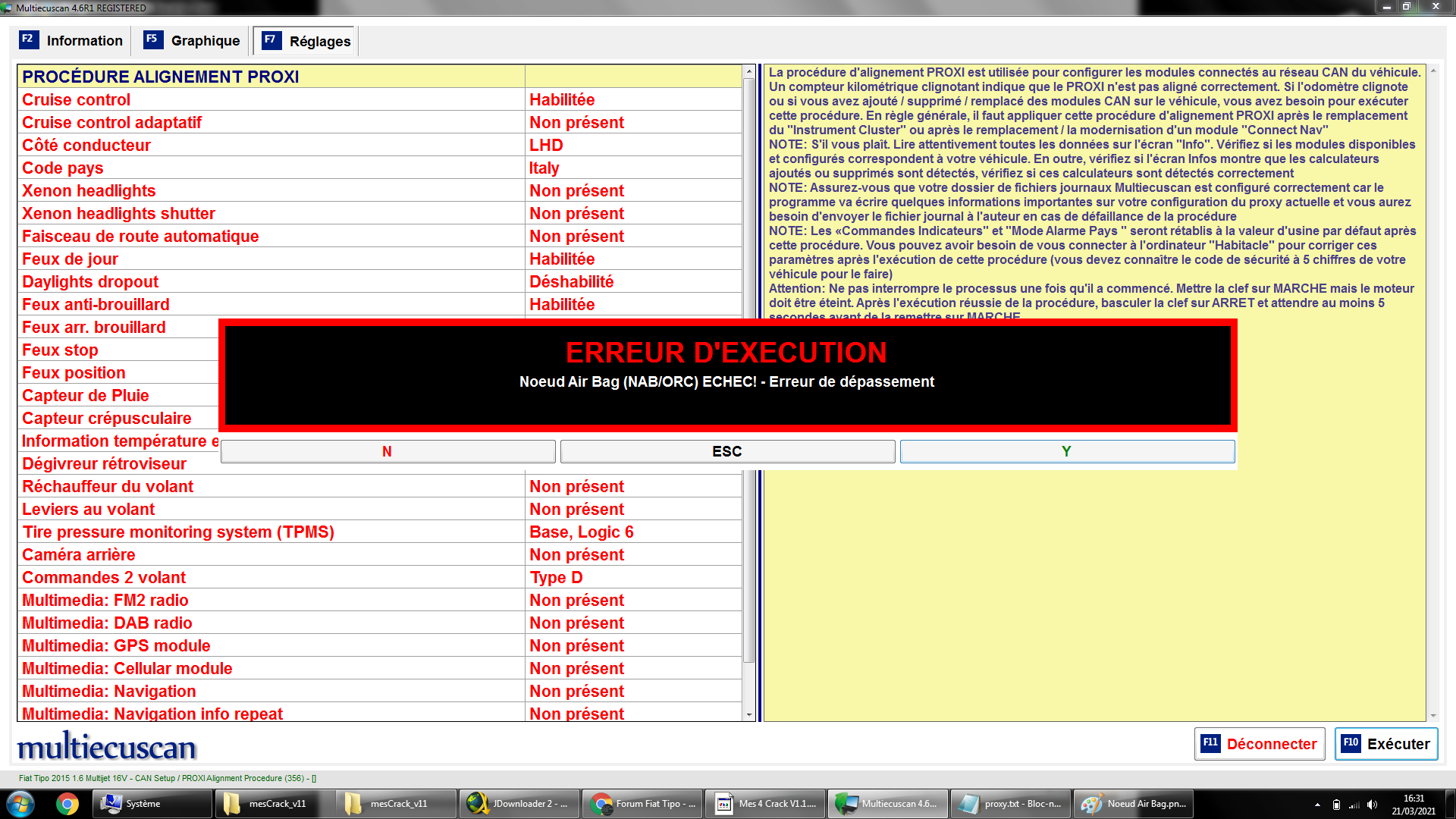
Task: Click the F2 Information tab icon
Action: click(28, 39)
